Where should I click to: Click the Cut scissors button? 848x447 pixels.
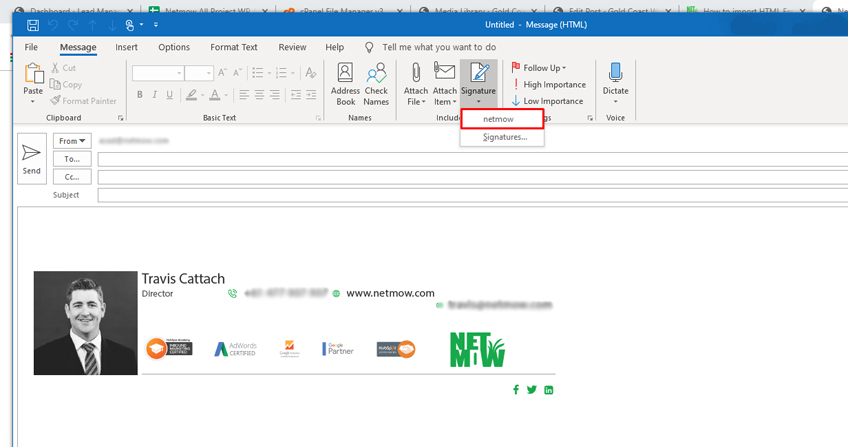(64, 68)
